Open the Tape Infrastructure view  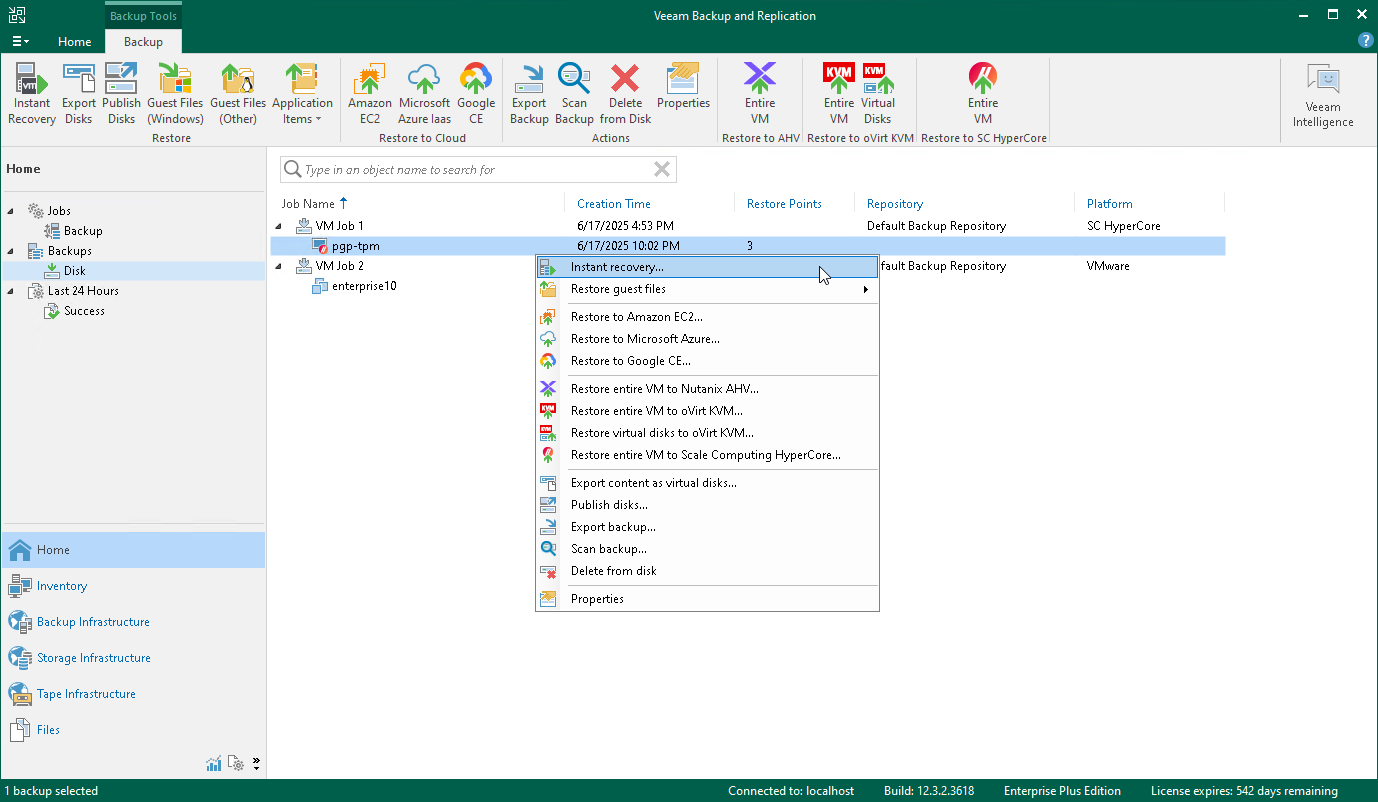click(133, 694)
